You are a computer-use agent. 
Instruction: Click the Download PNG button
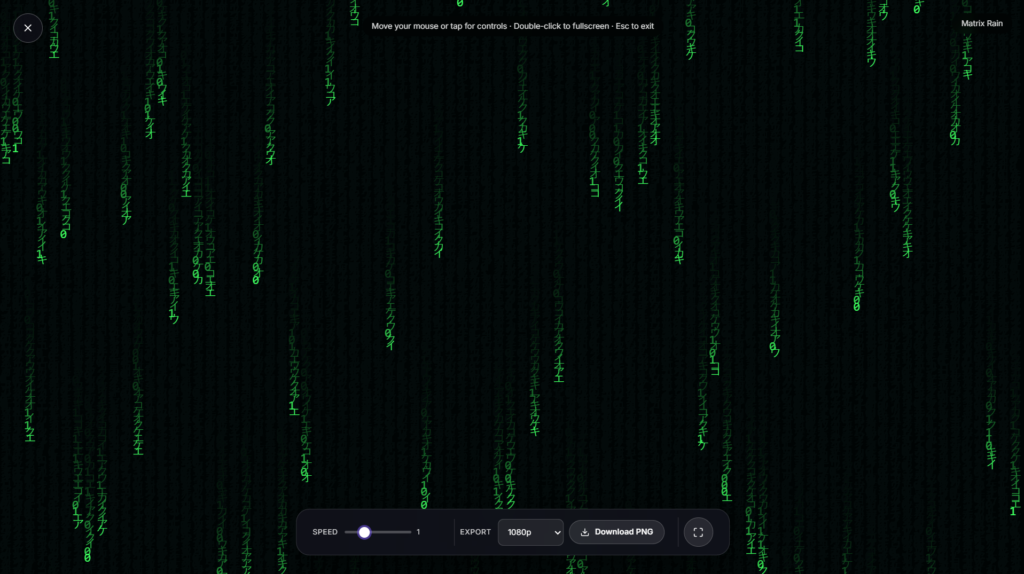[616, 532]
